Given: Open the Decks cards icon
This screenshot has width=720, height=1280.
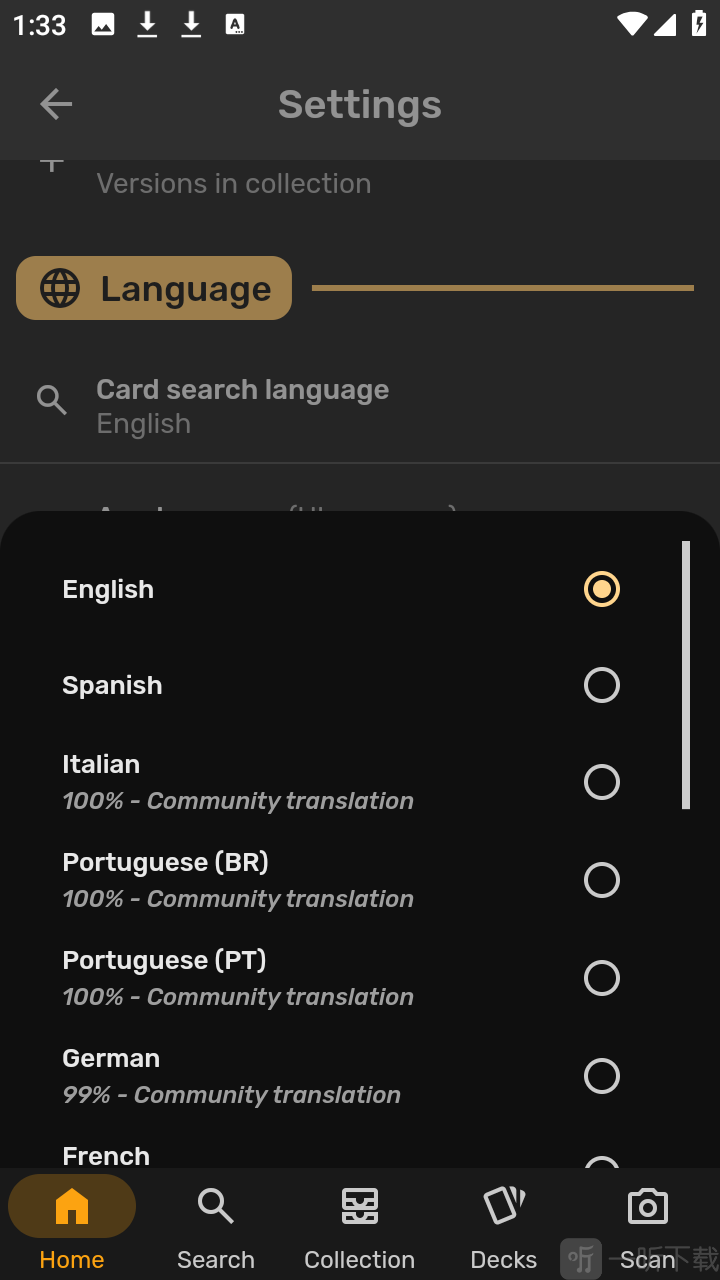Looking at the screenshot, I should 504,1206.
